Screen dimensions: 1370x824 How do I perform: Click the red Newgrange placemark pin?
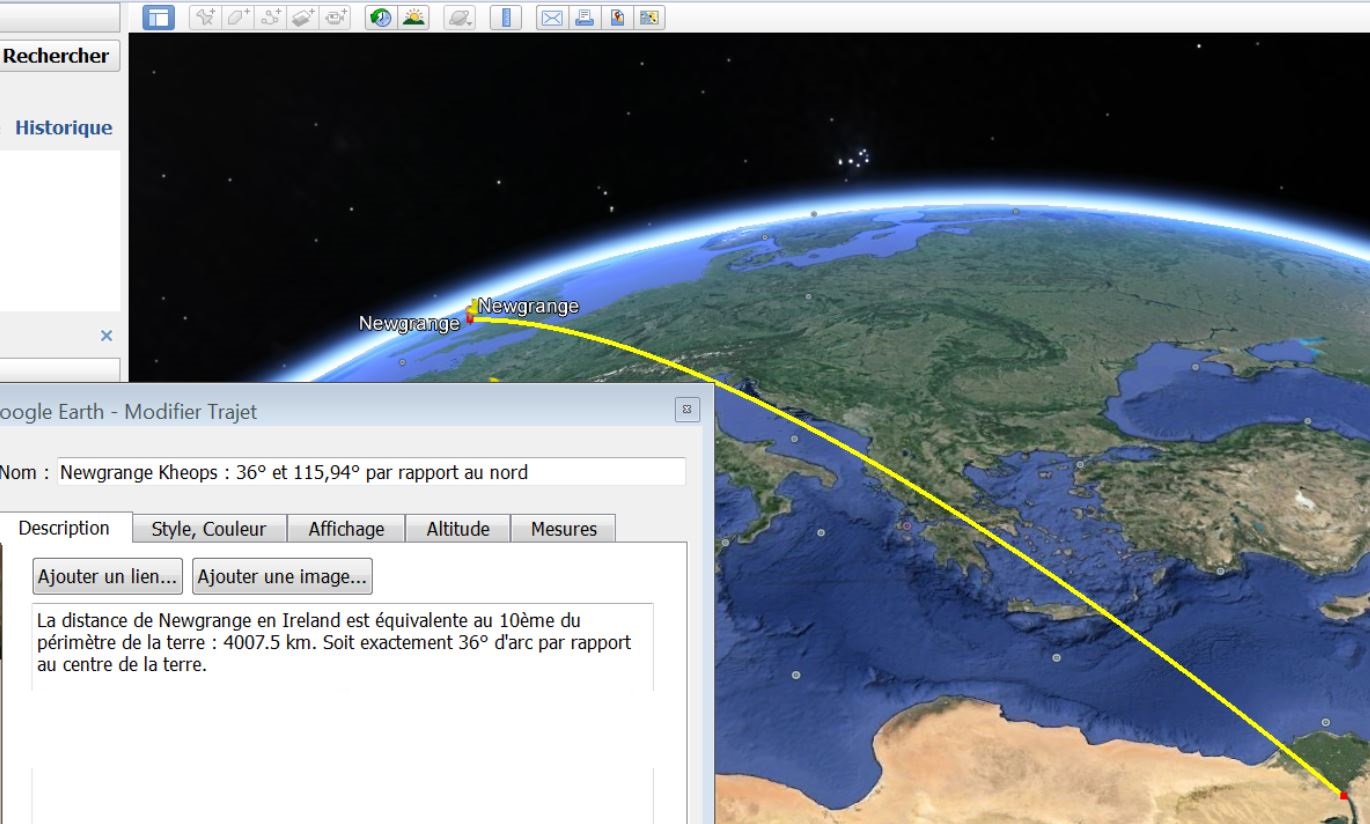(x=470, y=319)
